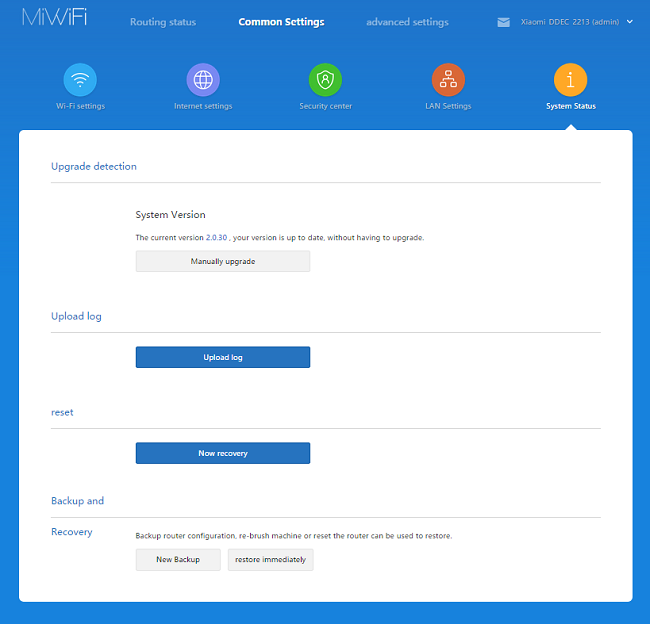Create a New Backup of router configuration

(178, 560)
